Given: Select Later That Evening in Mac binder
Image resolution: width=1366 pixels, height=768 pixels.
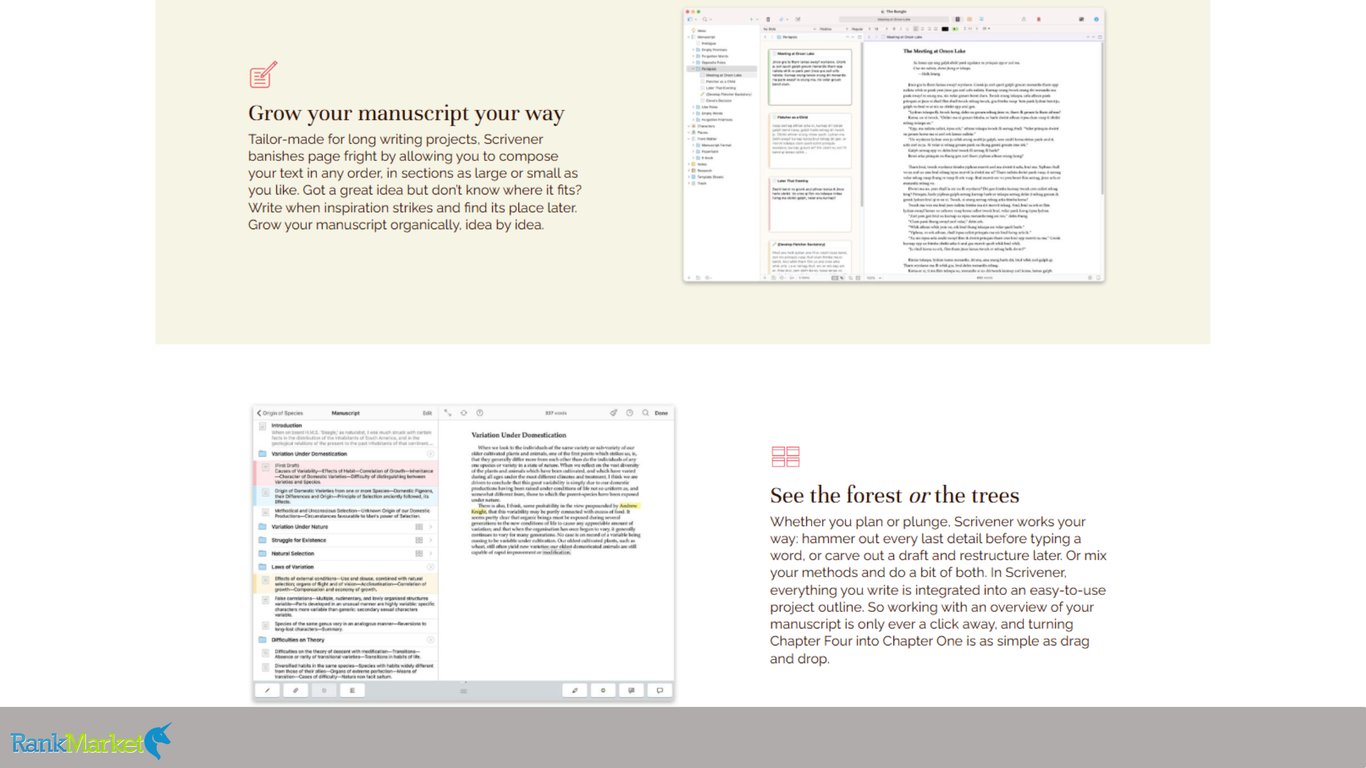Looking at the screenshot, I should point(721,88).
